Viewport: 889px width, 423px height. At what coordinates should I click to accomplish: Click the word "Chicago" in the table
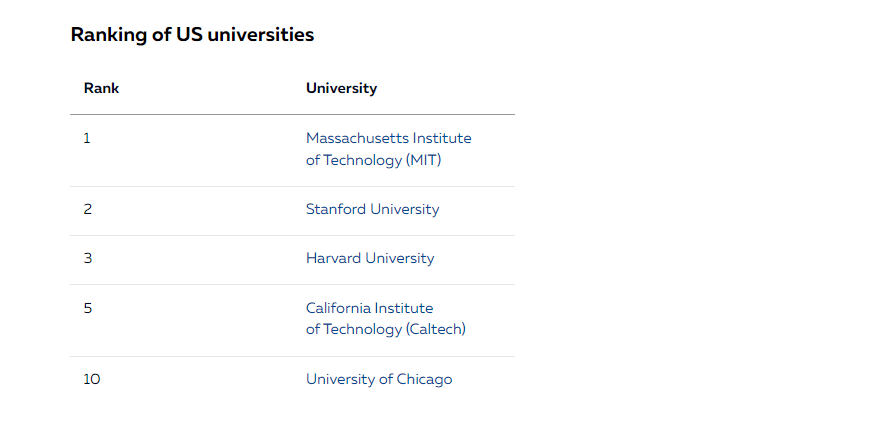point(424,379)
